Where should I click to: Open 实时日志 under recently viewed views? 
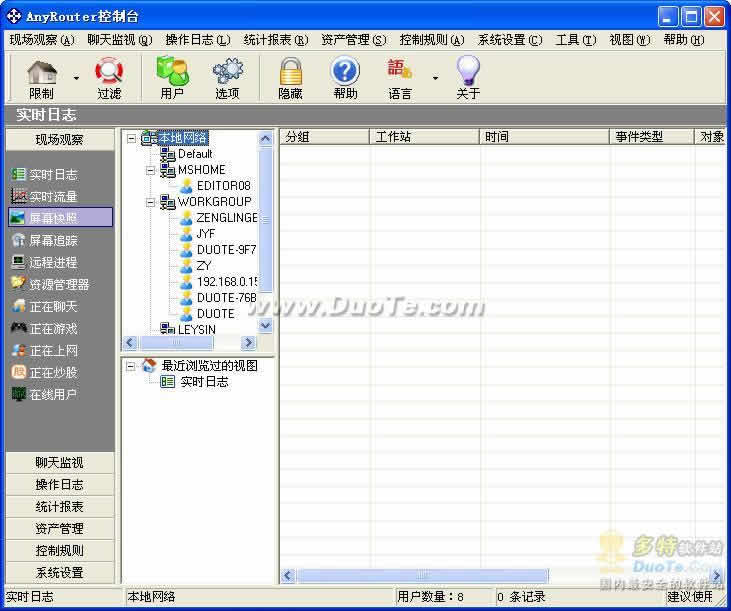click(204, 382)
